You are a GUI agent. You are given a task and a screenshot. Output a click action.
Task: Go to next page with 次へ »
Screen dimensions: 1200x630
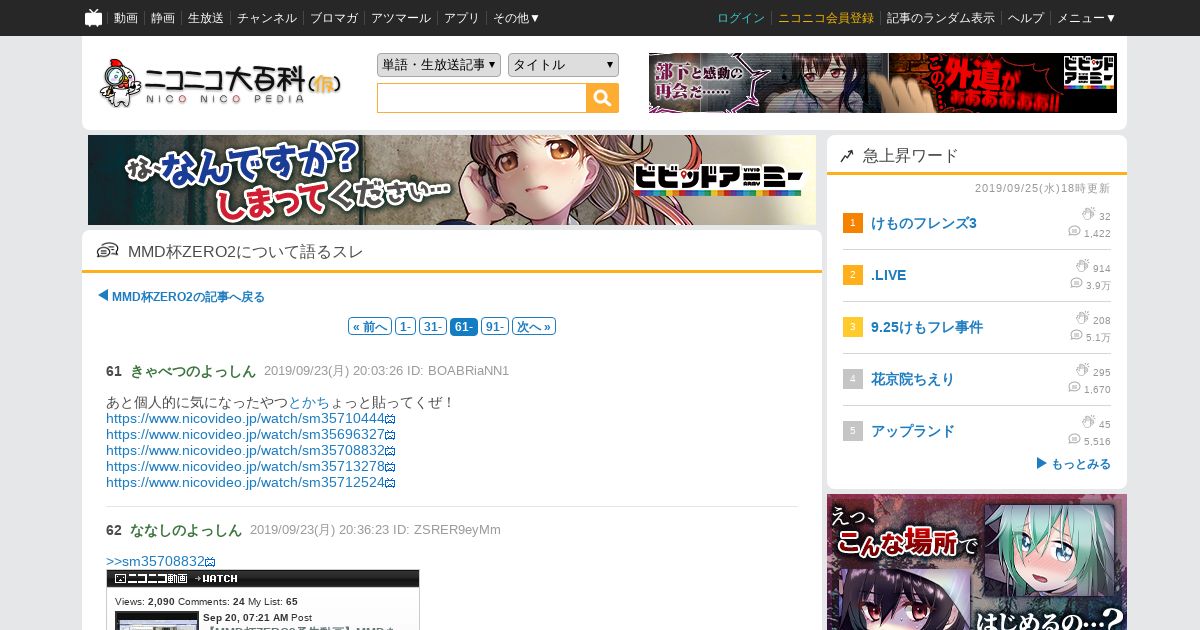534,327
